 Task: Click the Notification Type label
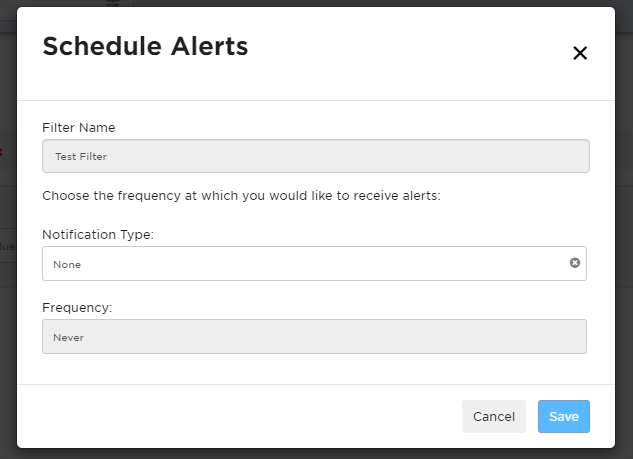click(x=98, y=235)
